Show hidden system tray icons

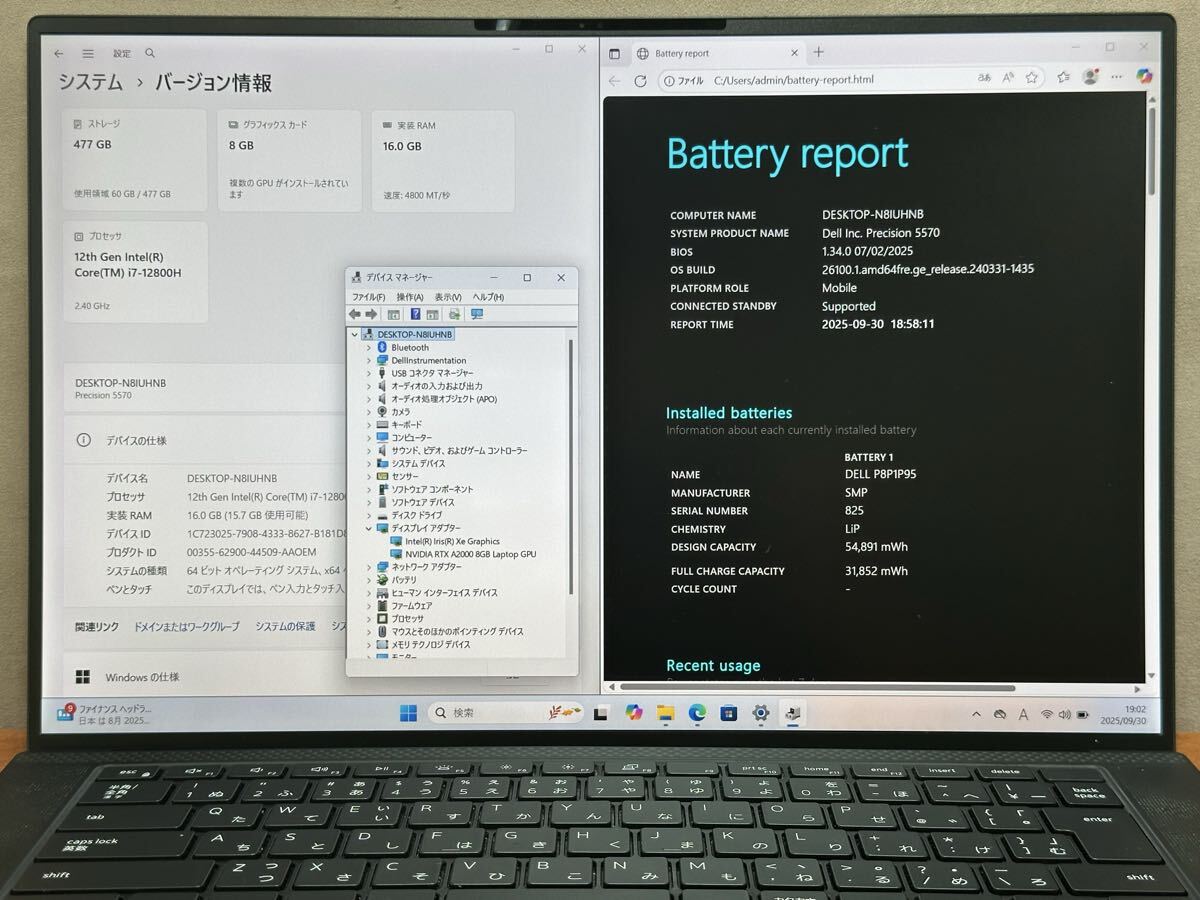pyautogui.click(x=976, y=714)
